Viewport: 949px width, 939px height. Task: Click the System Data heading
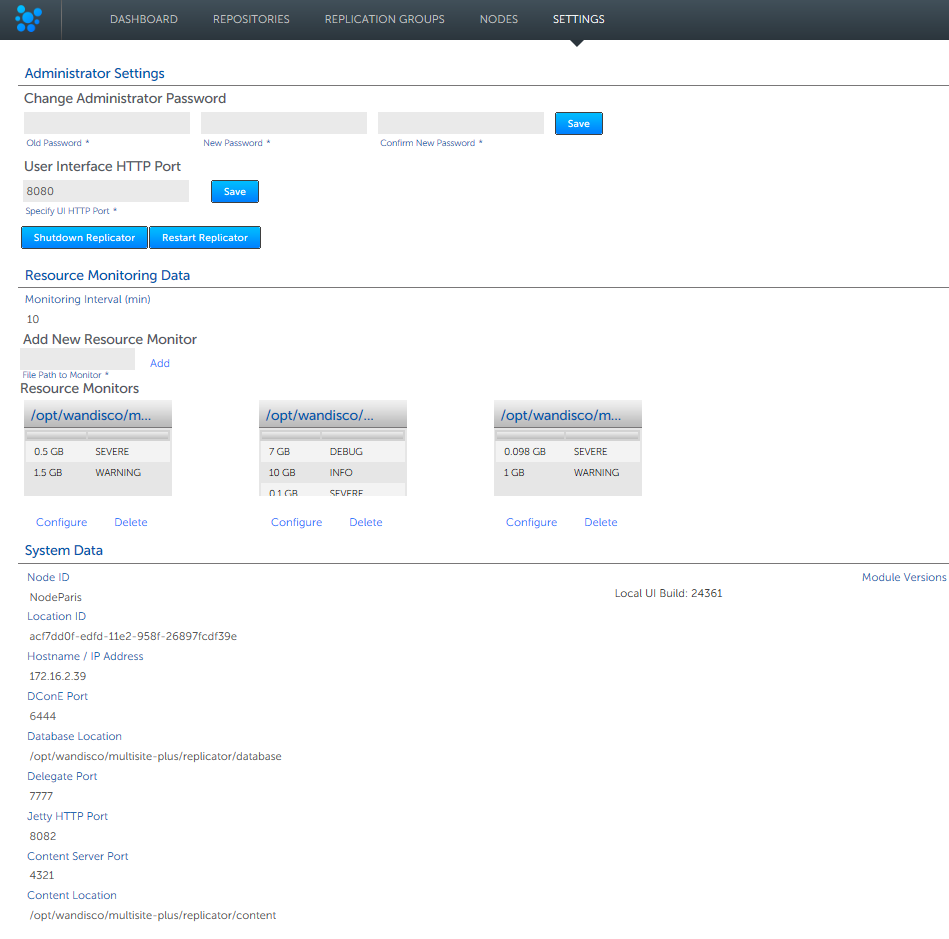click(x=64, y=550)
